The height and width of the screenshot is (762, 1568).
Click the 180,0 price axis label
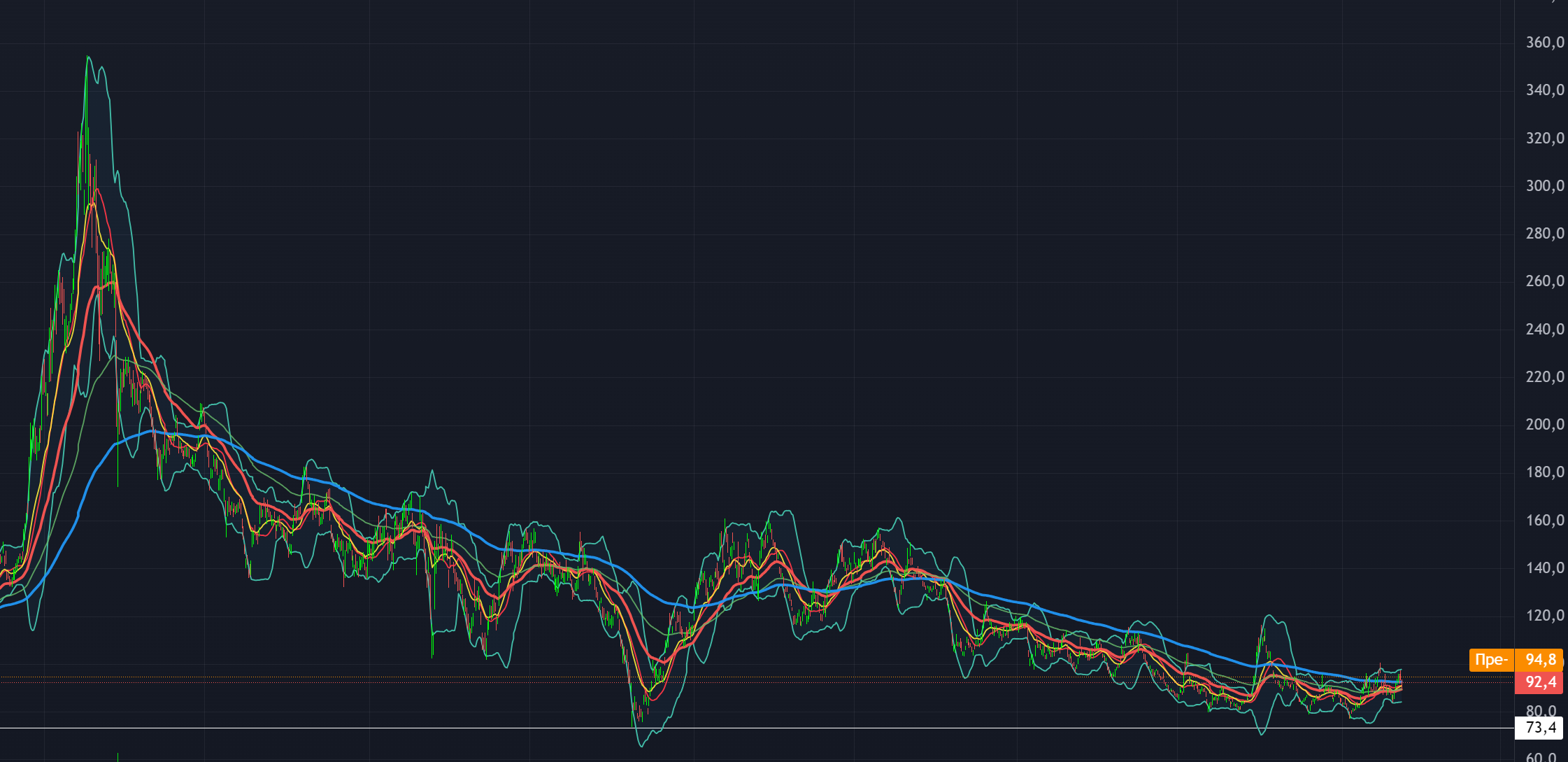(x=1545, y=472)
